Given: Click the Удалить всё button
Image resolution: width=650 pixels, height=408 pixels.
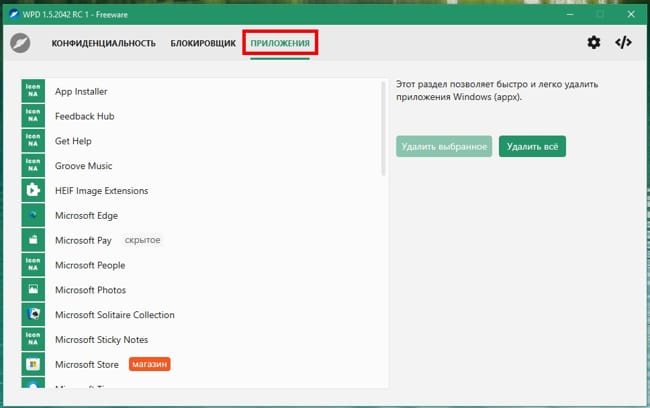Looking at the screenshot, I should pos(532,146).
